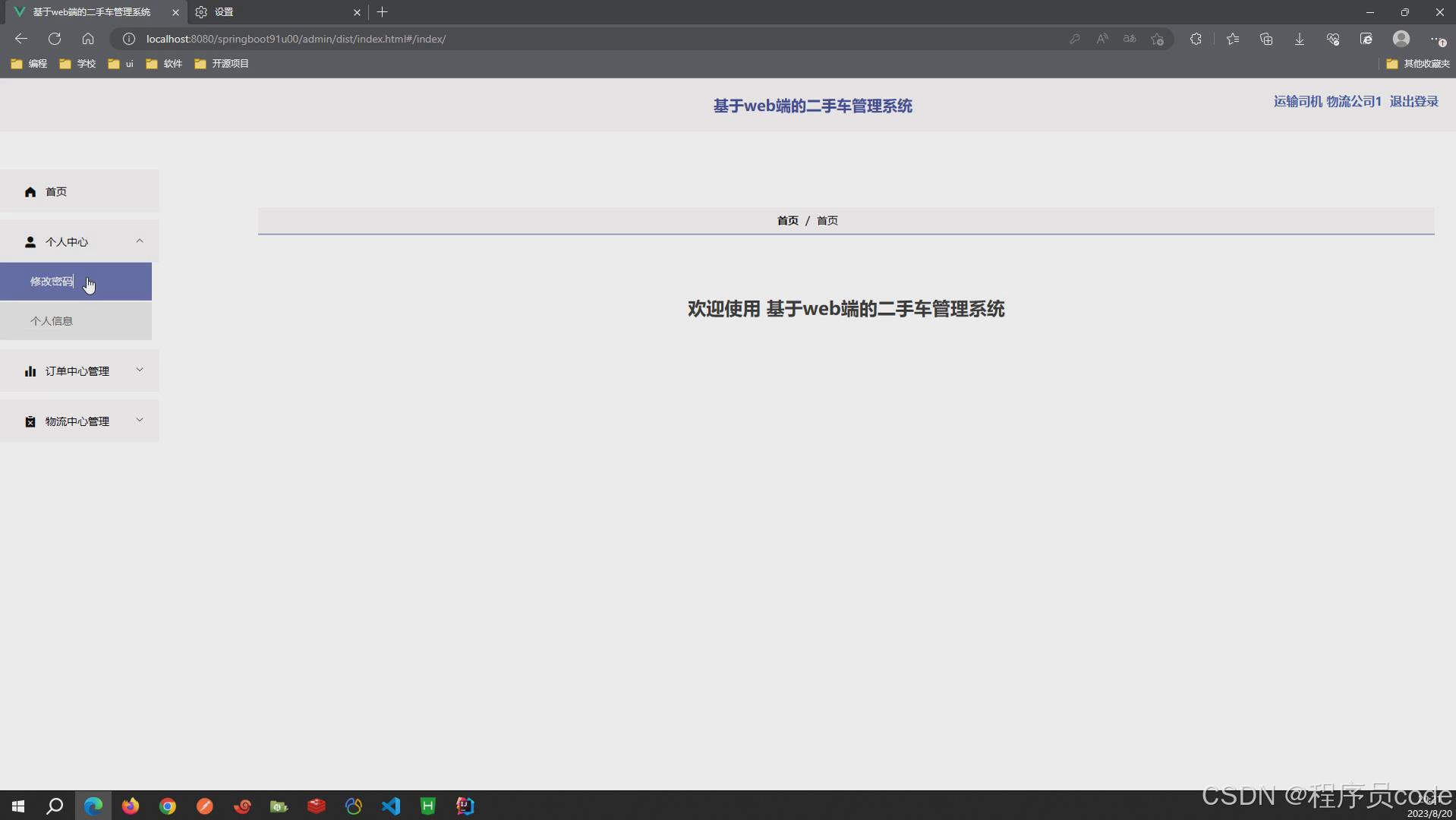Viewport: 1456px width, 820px height.
Task: Open the Favorites star list icon
Action: 1233,39
